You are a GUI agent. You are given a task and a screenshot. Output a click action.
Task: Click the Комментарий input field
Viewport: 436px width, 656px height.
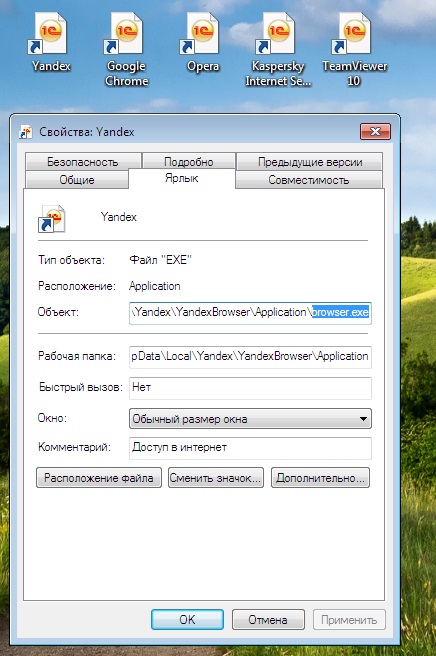click(250, 448)
